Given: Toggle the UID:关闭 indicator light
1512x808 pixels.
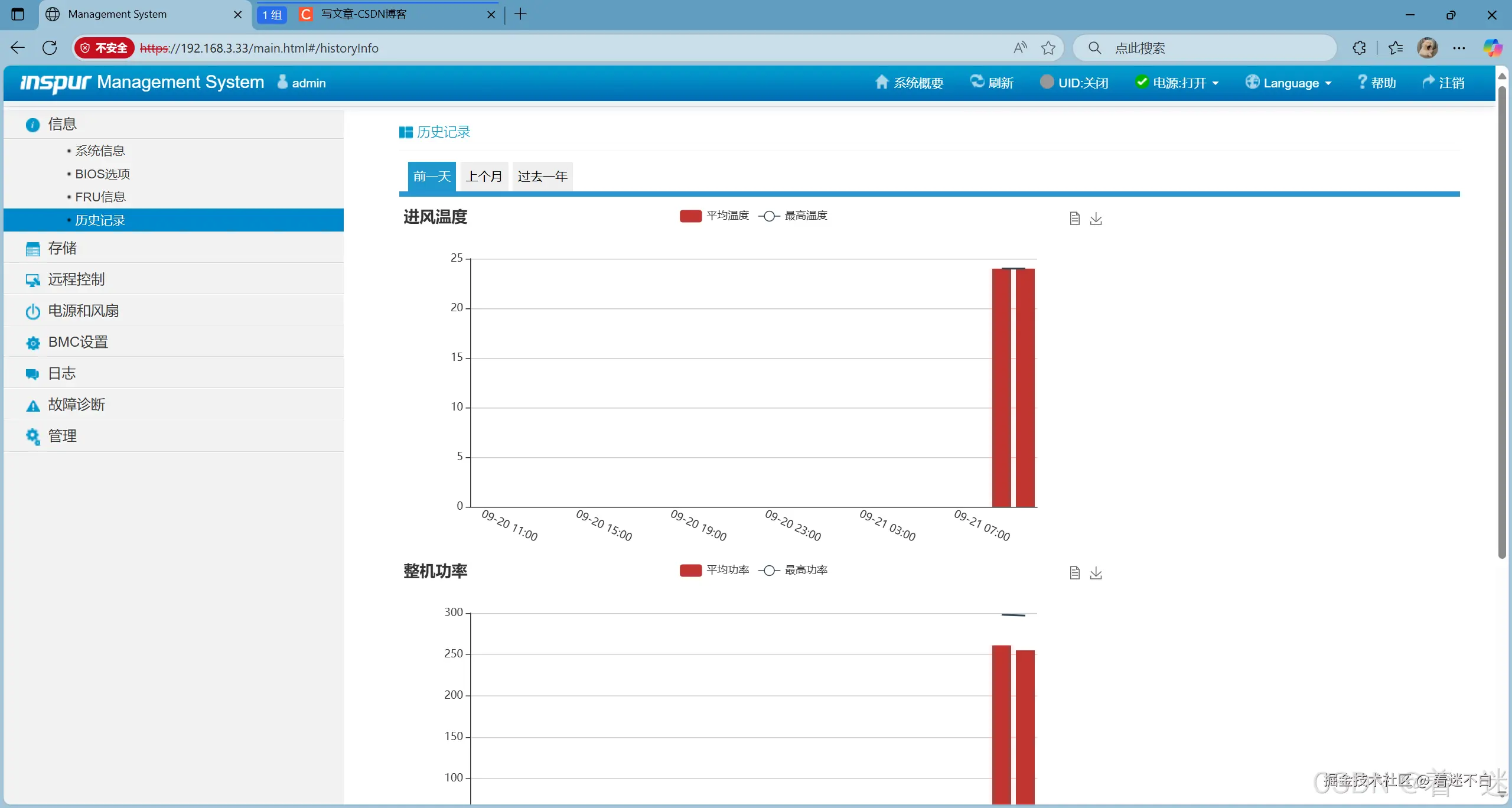Looking at the screenshot, I should pyautogui.click(x=1047, y=82).
